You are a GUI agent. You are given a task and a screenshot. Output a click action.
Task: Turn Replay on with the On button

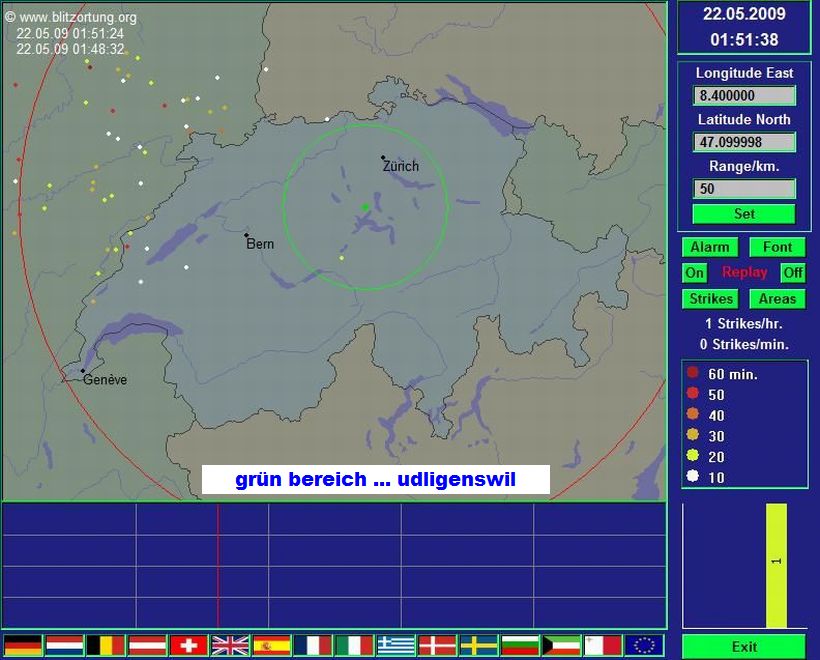[x=694, y=273]
